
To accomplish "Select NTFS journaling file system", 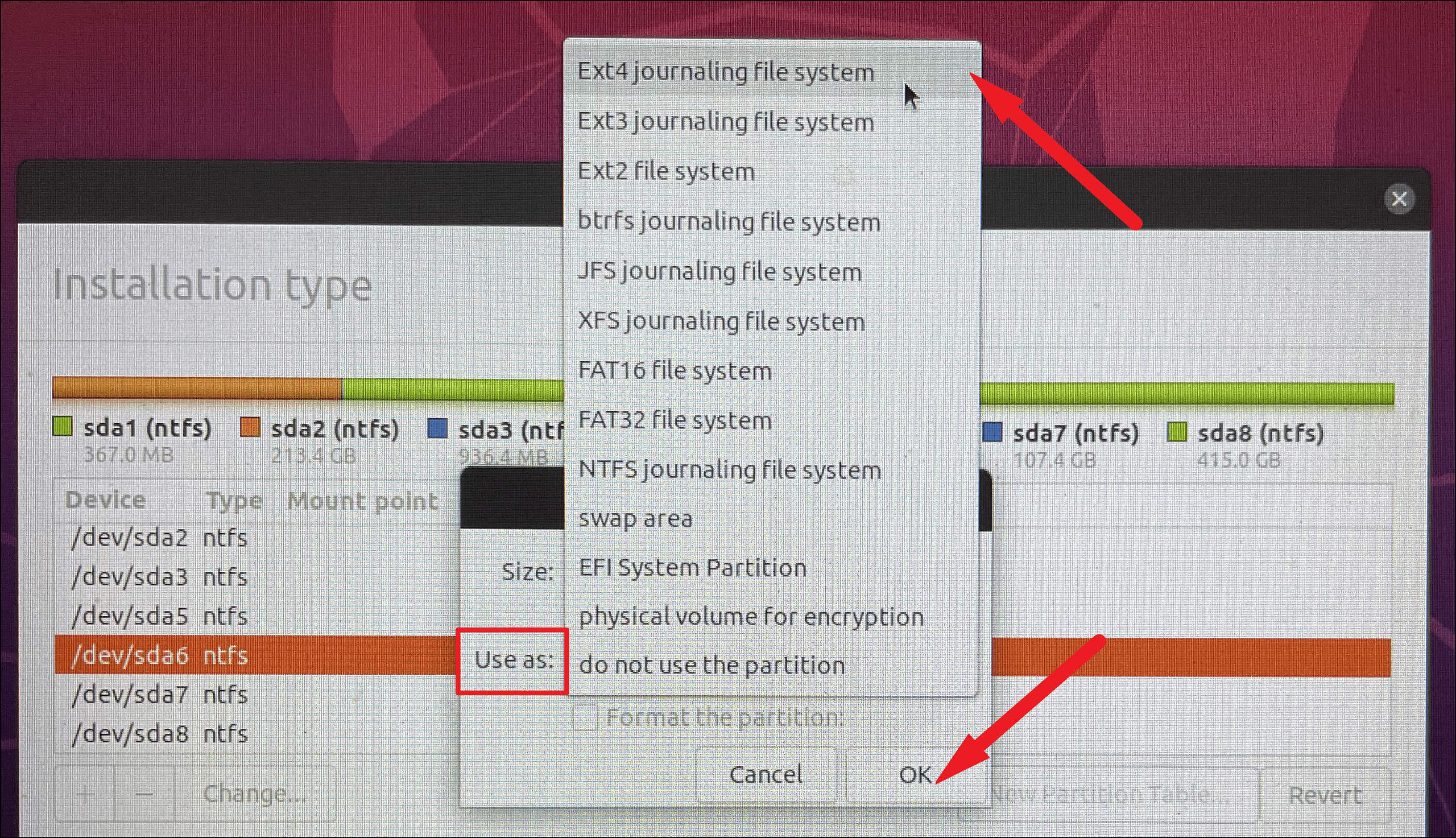I will pyautogui.click(x=772, y=470).
